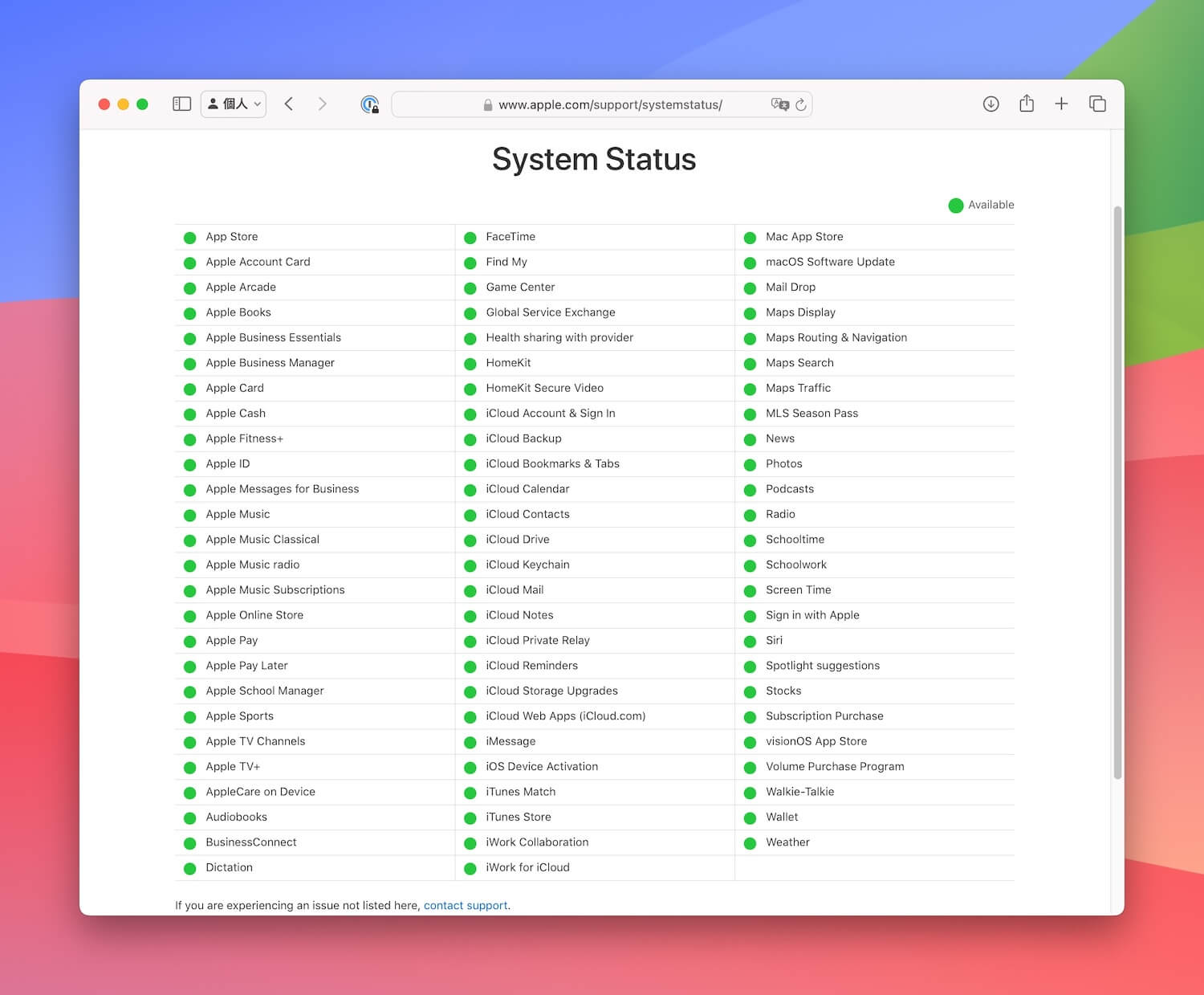Click the Wallet status dot
1204x995 pixels.
750,818
